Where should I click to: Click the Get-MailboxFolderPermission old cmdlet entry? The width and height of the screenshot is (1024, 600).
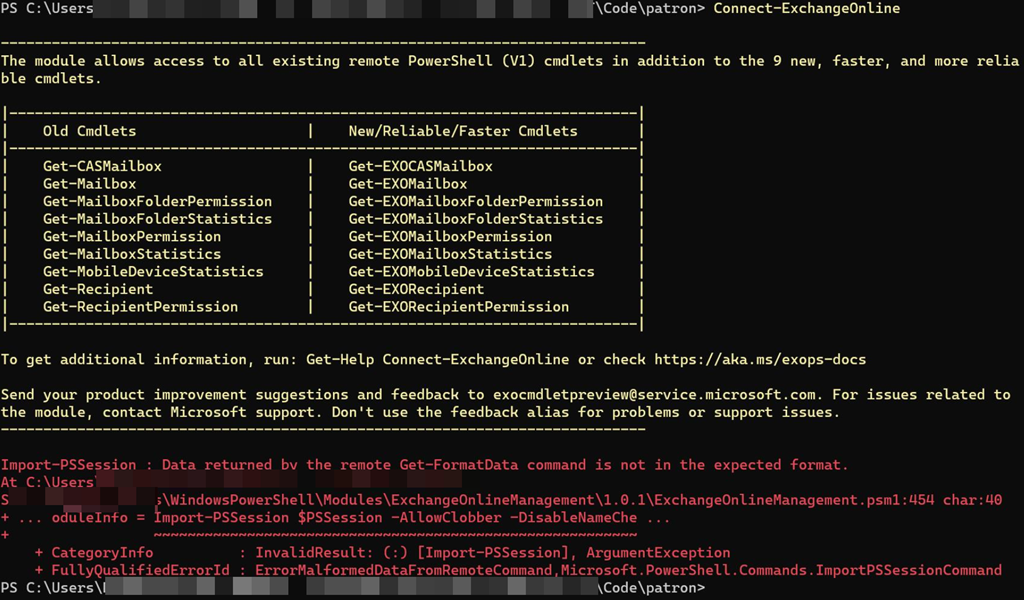[157, 201]
